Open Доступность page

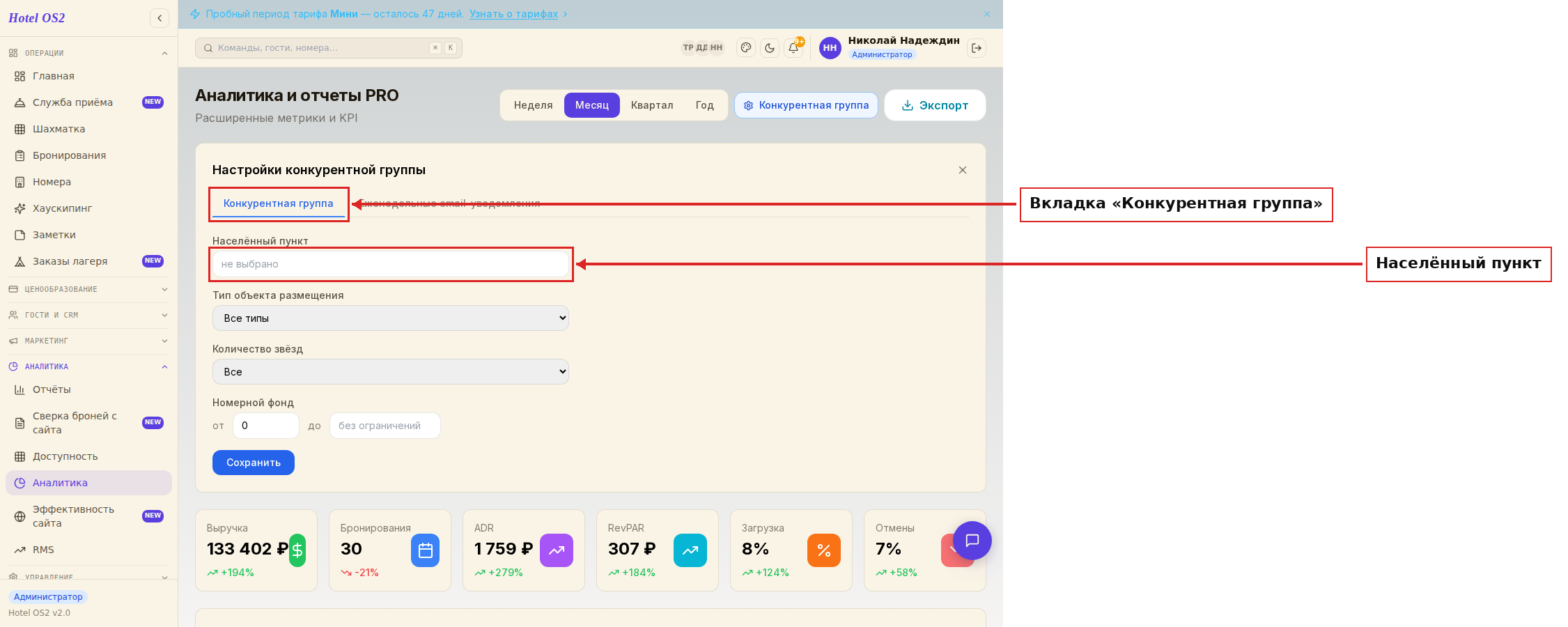coord(88,456)
